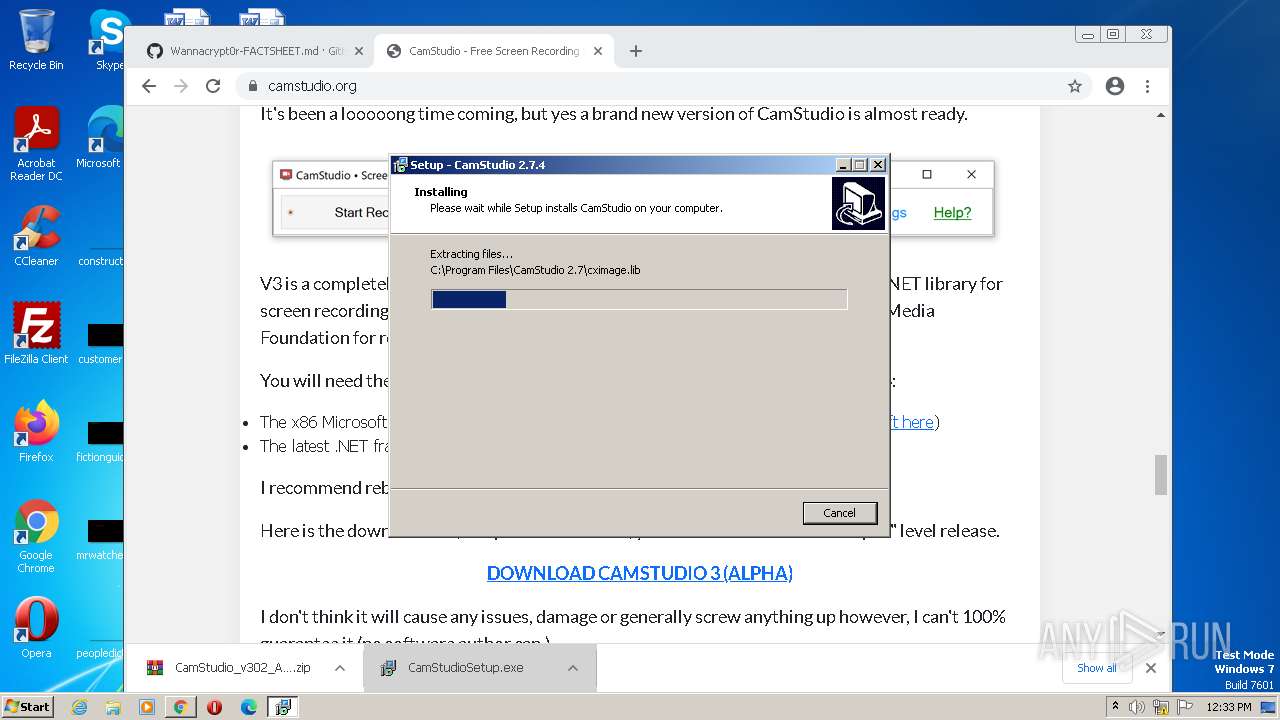The image size is (1280, 720).
Task: Launch CCleaner from desktop
Action: (36, 236)
